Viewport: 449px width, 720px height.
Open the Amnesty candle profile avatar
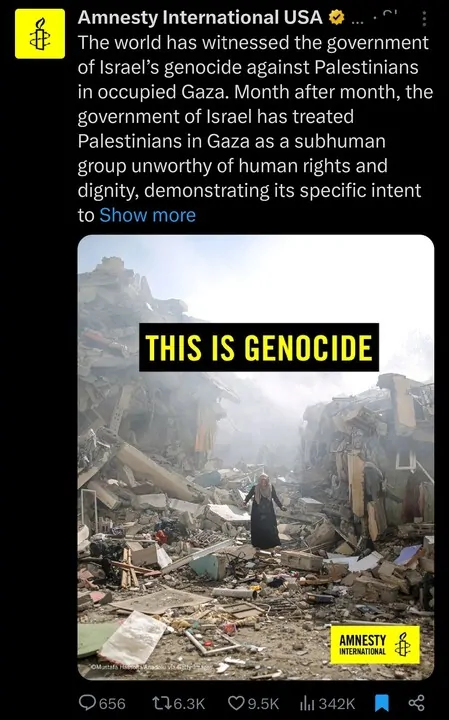pyautogui.click(x=40, y=34)
